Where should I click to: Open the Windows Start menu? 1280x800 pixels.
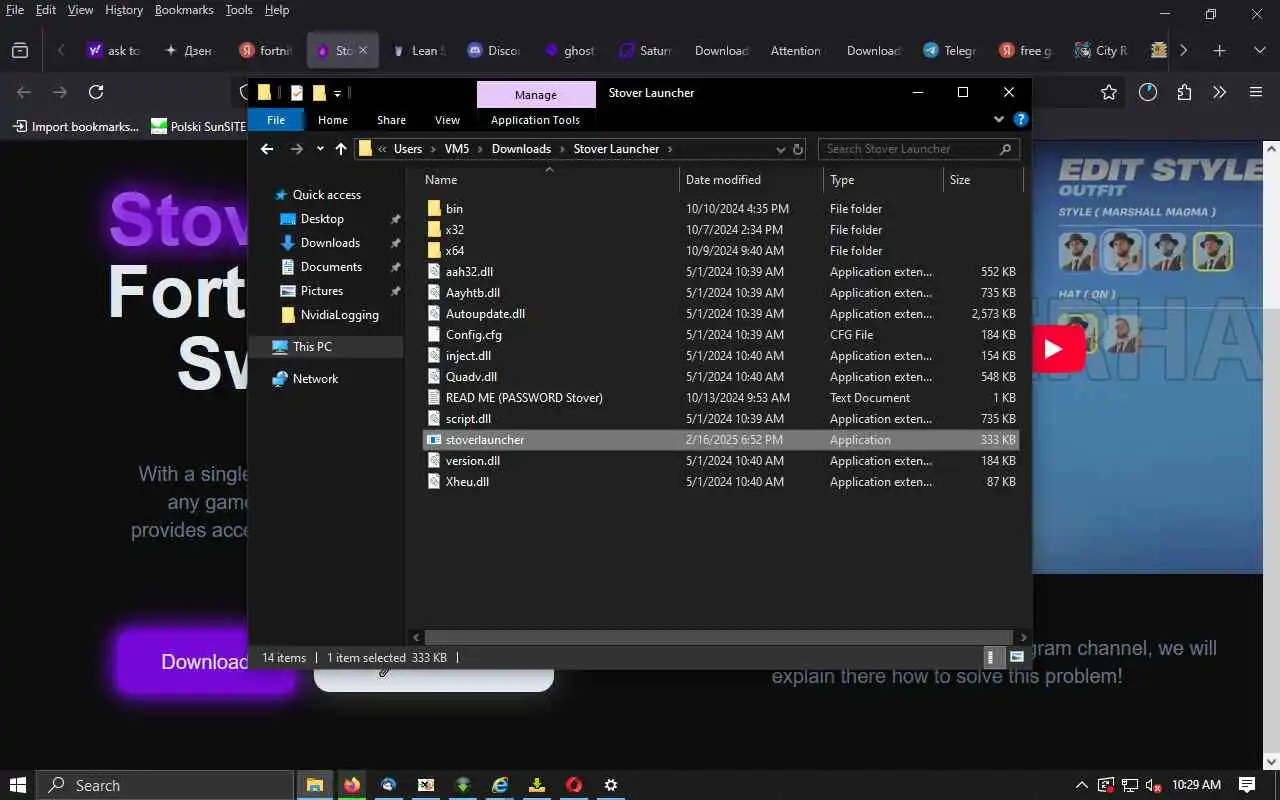(x=18, y=785)
